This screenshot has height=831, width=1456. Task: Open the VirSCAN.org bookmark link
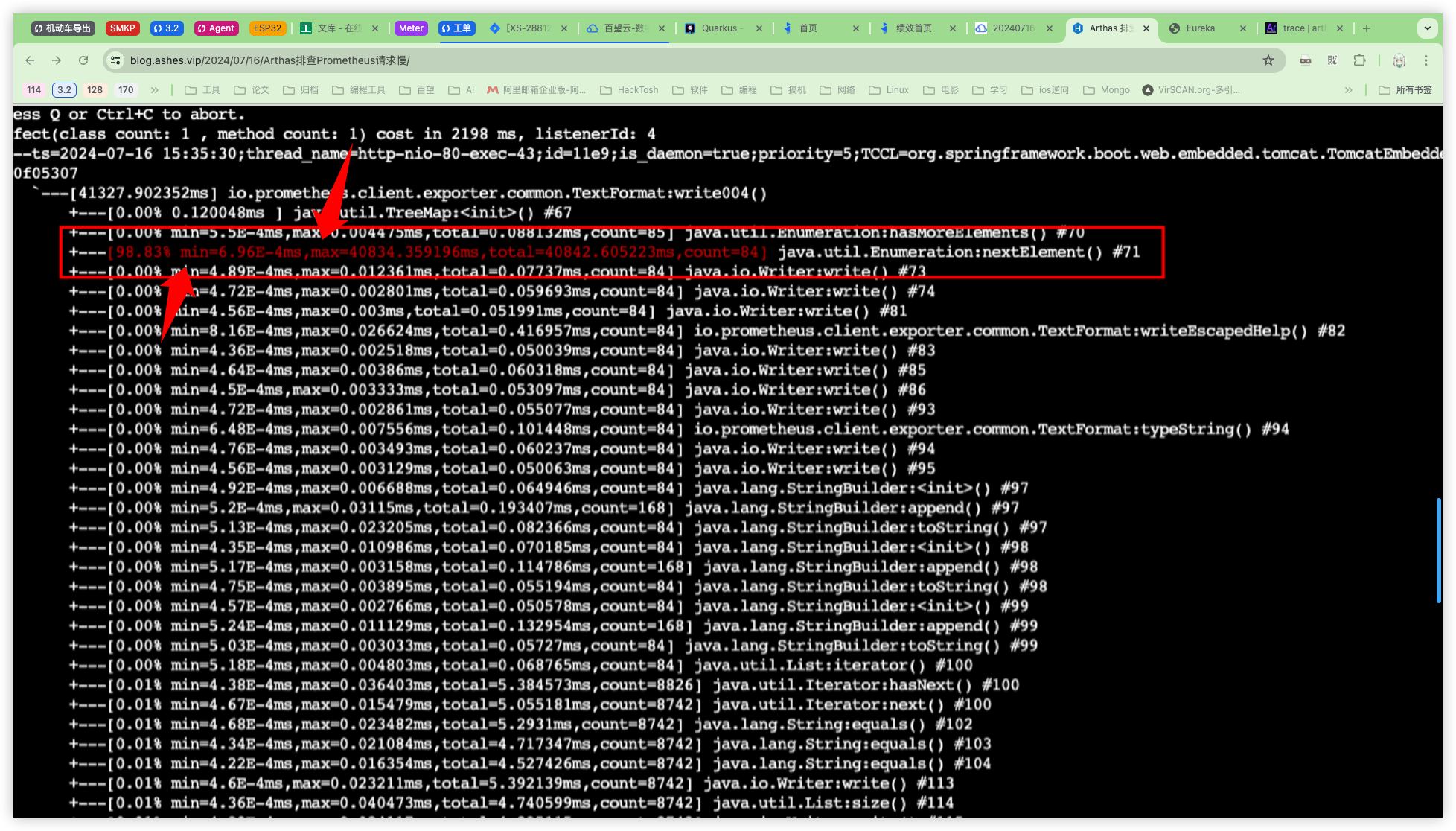click(x=1191, y=90)
